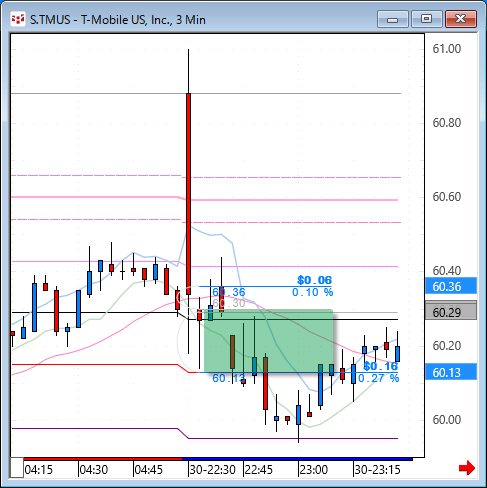Click the 30-23:15 time axis label
The height and width of the screenshot is (488, 487).
click(x=377, y=470)
